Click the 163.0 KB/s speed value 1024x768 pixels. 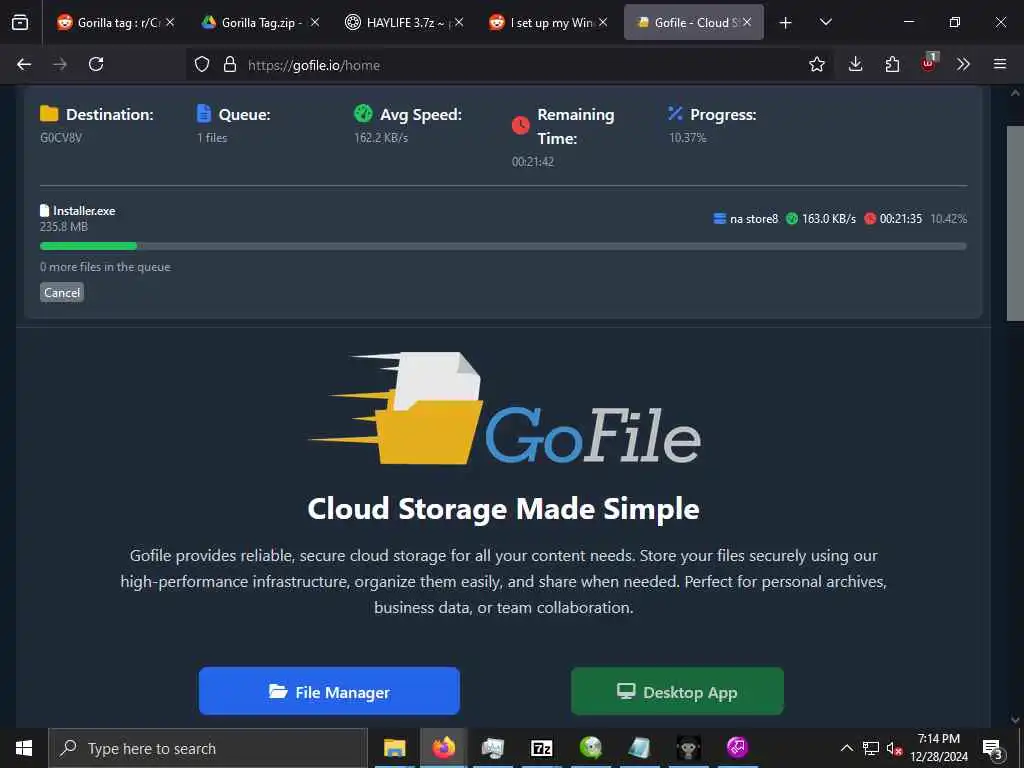829,219
